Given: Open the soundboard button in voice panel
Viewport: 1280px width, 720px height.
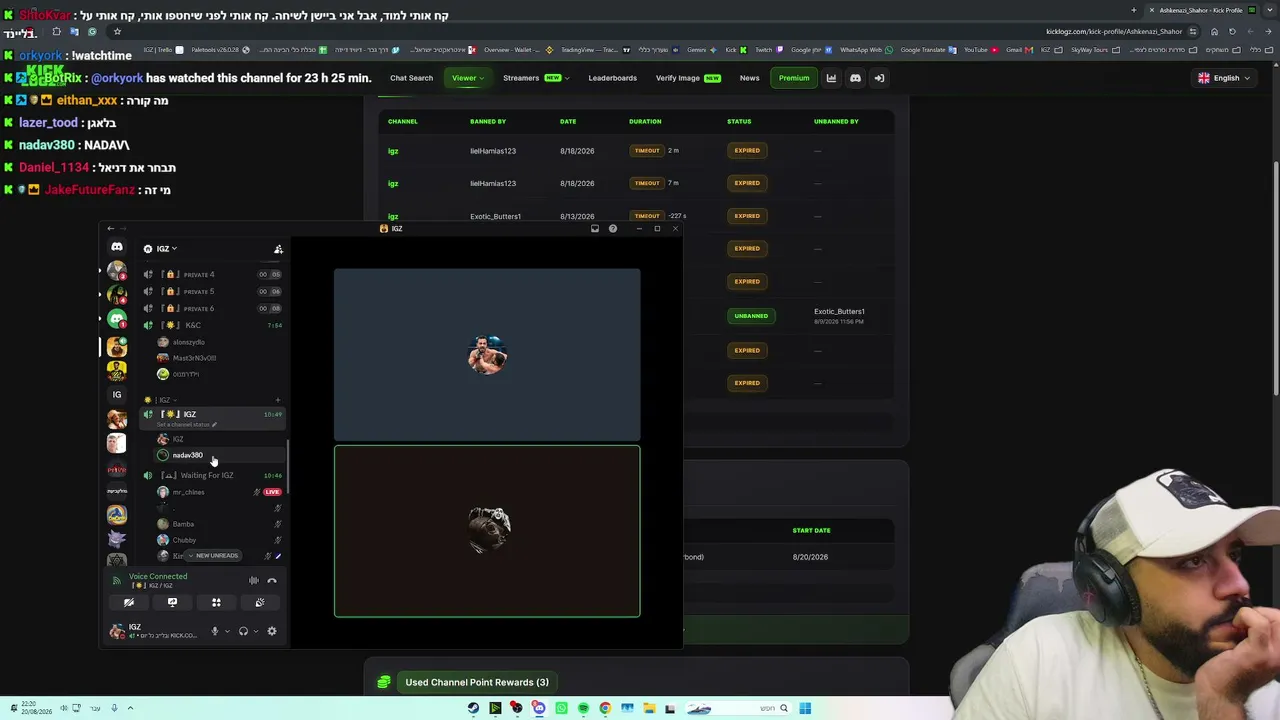Looking at the screenshot, I should [x=260, y=603].
